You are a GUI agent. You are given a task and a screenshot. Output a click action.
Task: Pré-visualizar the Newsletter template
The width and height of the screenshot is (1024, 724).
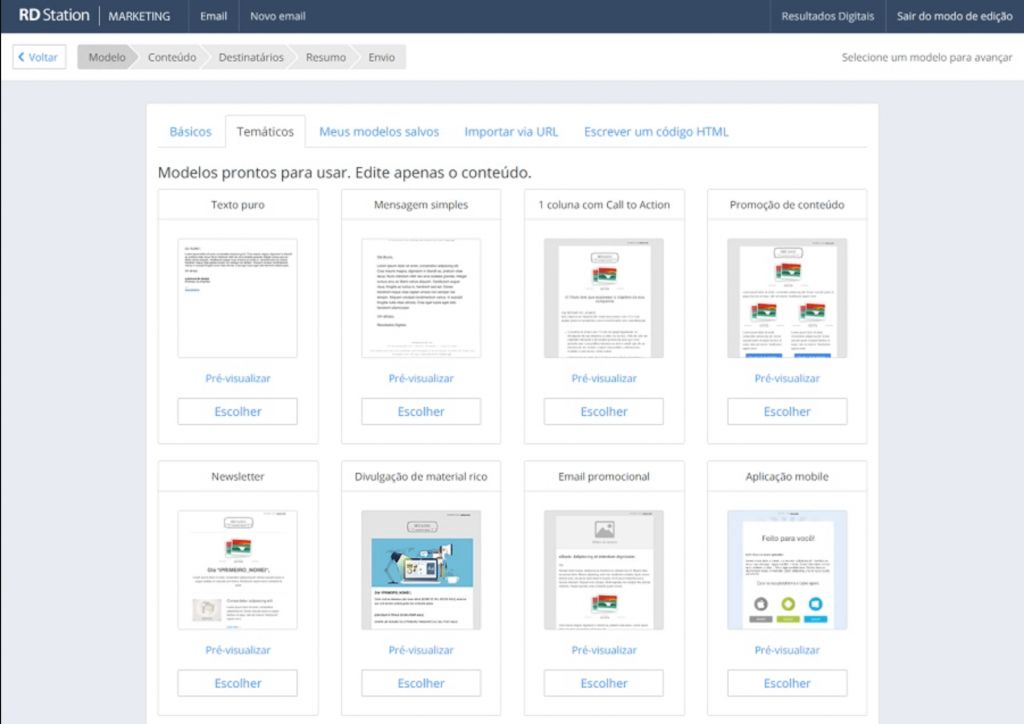238,650
